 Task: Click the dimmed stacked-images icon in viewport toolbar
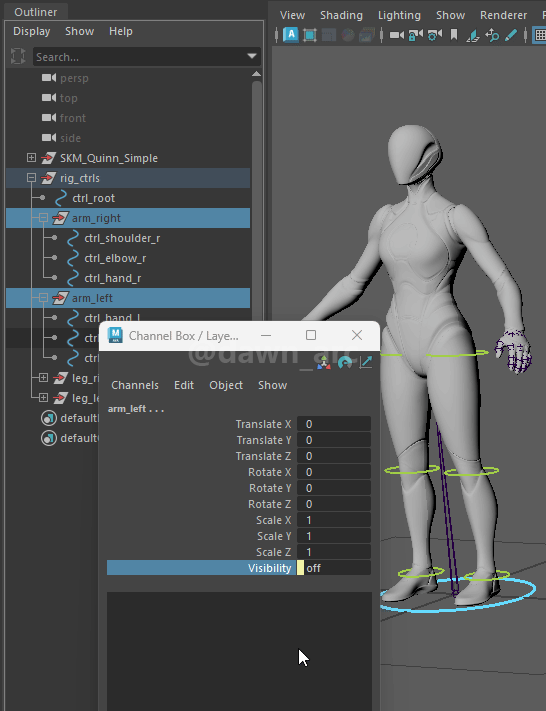click(x=367, y=35)
